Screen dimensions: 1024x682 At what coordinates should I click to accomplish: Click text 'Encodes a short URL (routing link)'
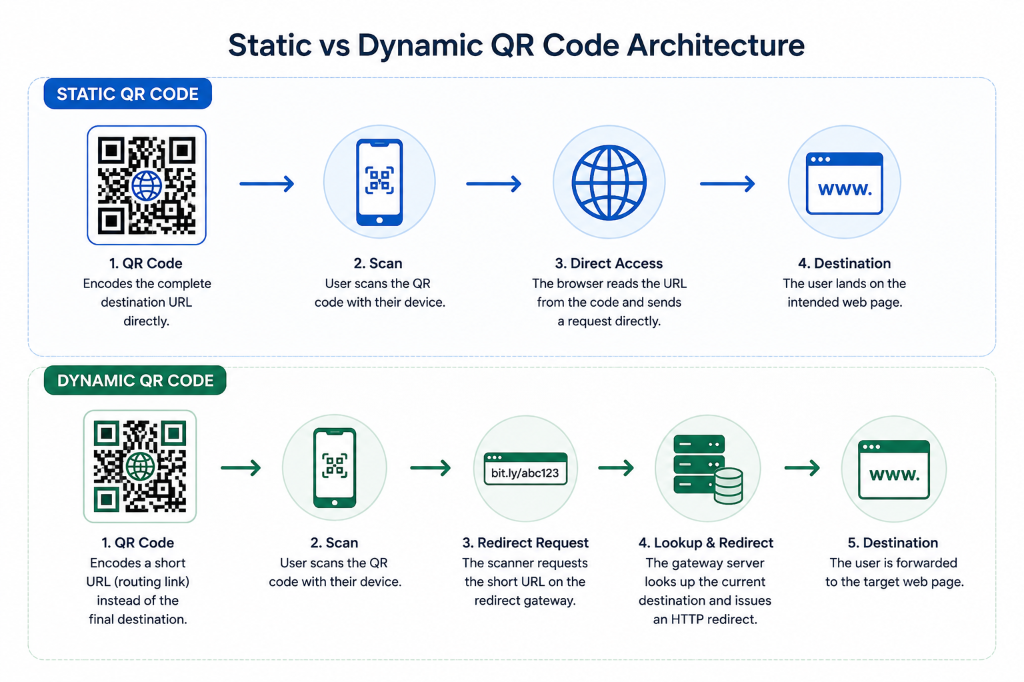138,572
